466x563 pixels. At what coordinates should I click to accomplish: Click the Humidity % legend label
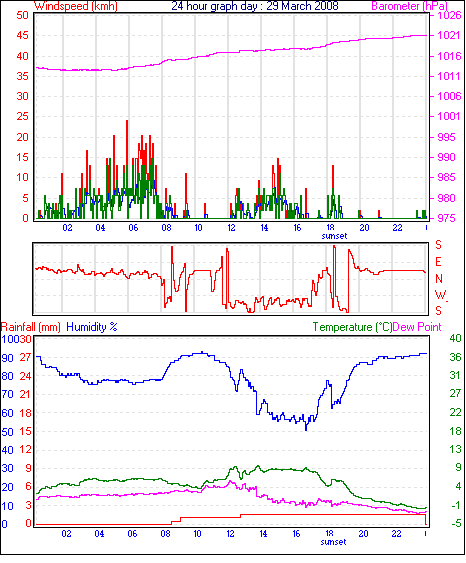(x=92, y=327)
